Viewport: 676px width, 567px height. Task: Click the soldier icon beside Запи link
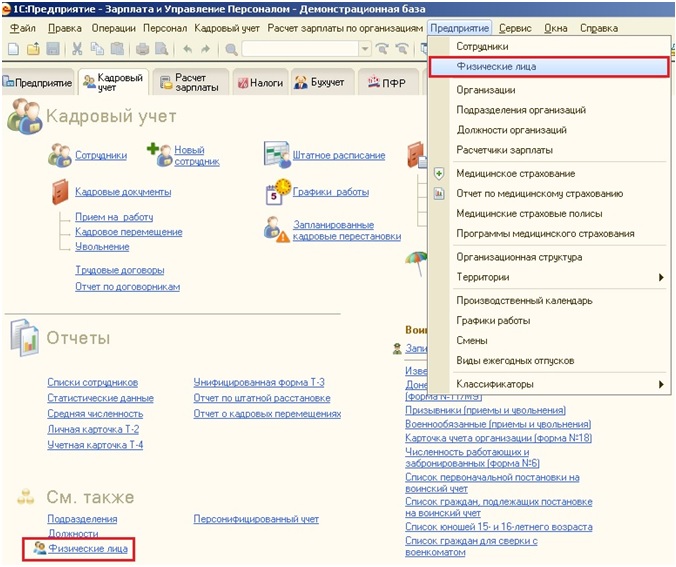[397, 348]
